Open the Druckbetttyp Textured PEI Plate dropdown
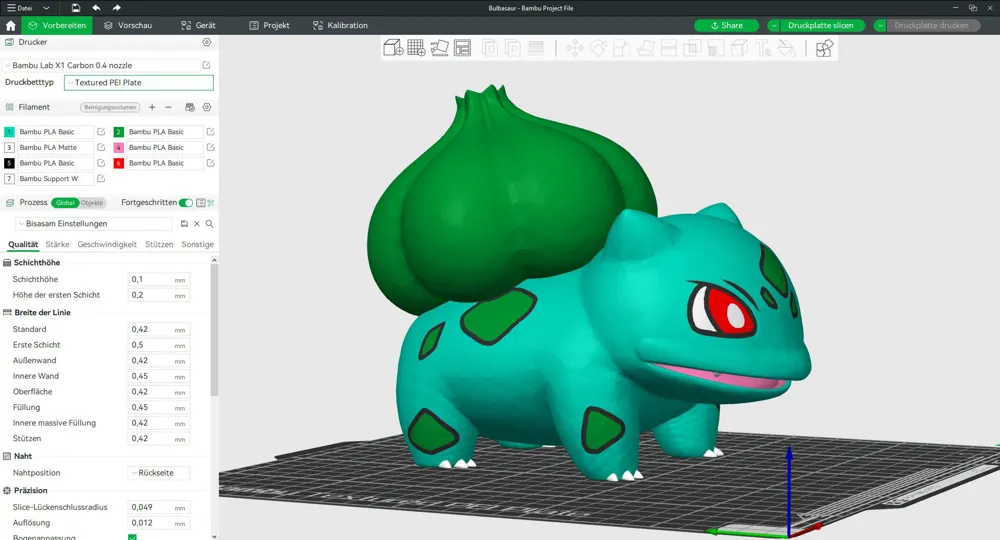 pyautogui.click(x=138, y=83)
